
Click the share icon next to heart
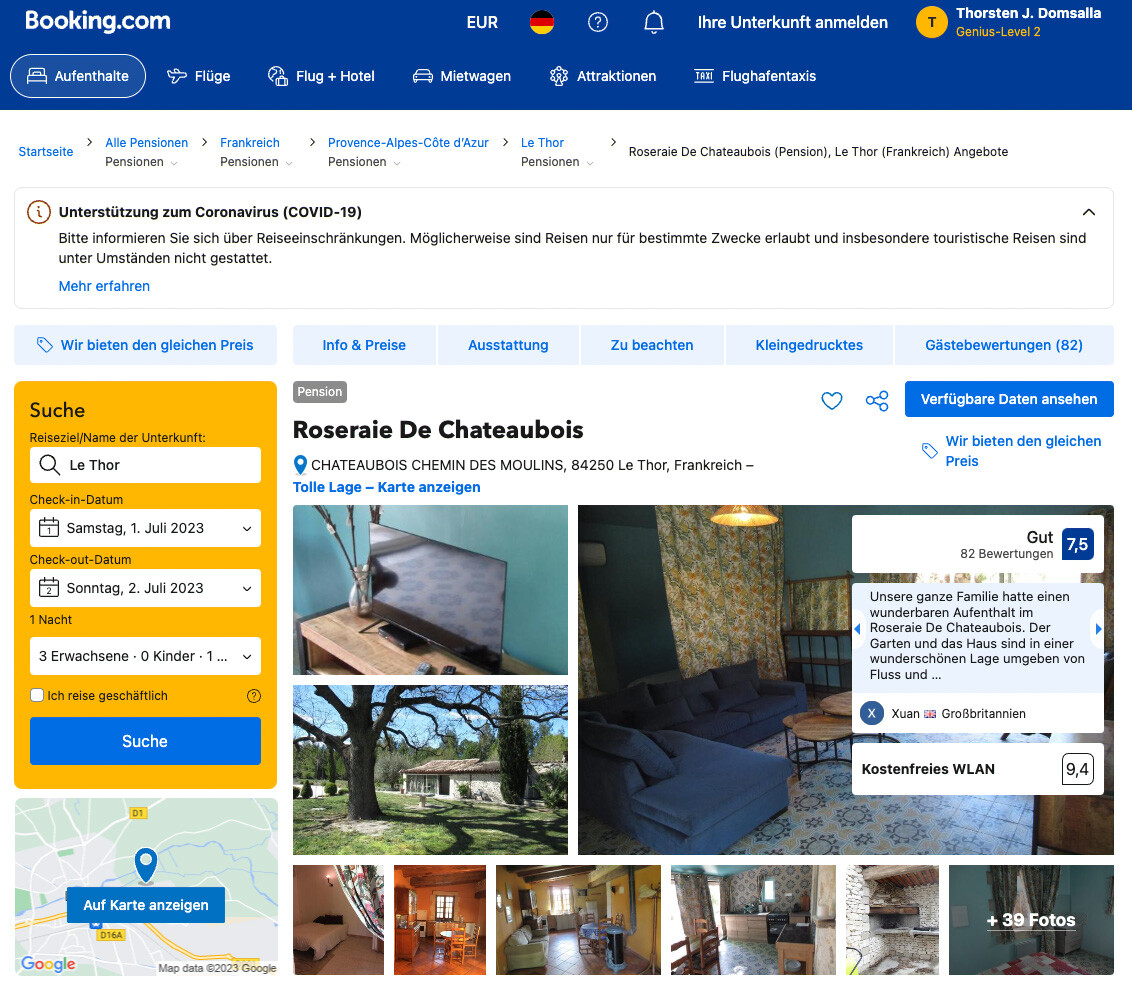coord(877,401)
